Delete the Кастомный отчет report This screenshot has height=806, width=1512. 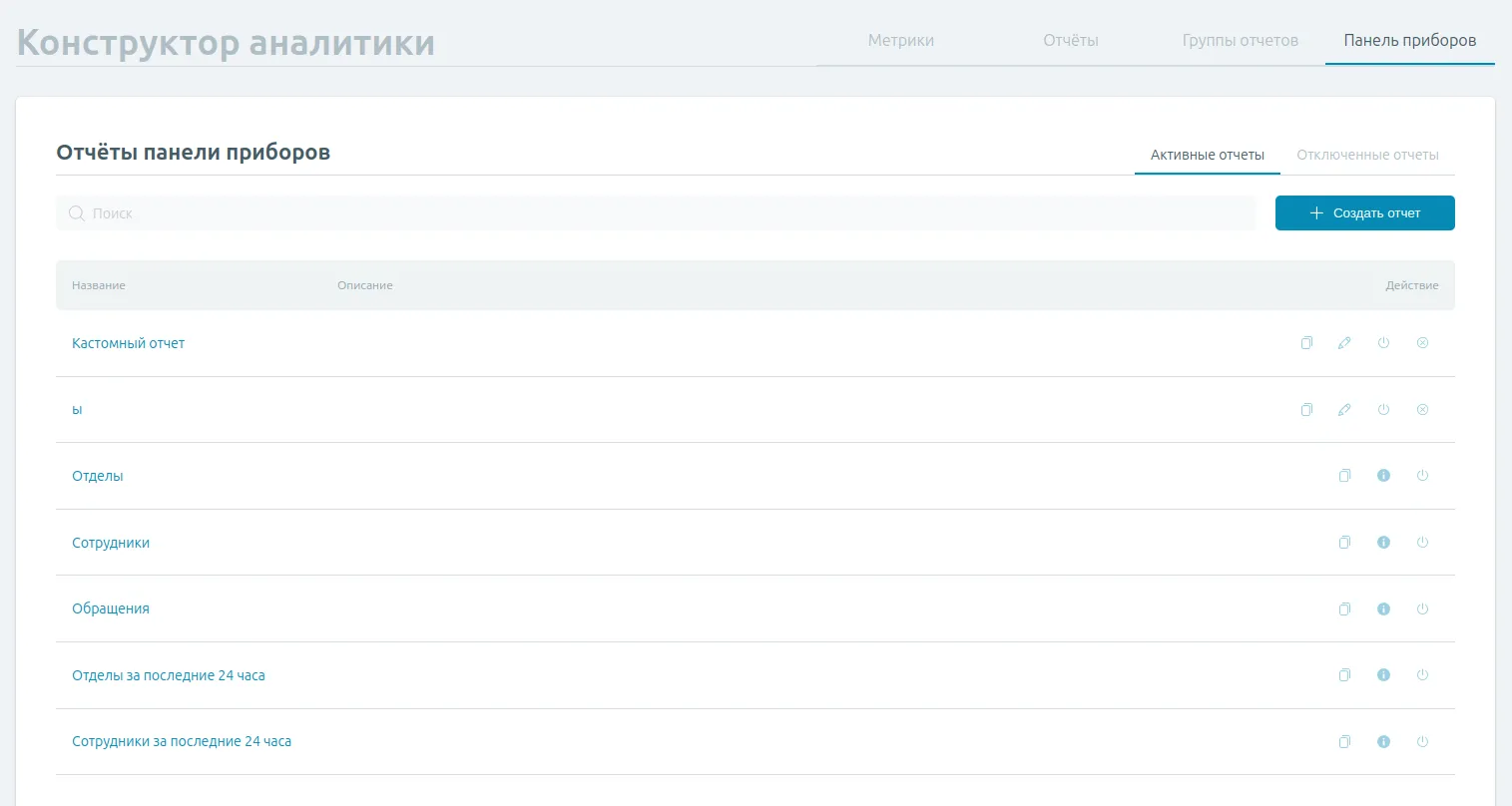tap(1422, 343)
